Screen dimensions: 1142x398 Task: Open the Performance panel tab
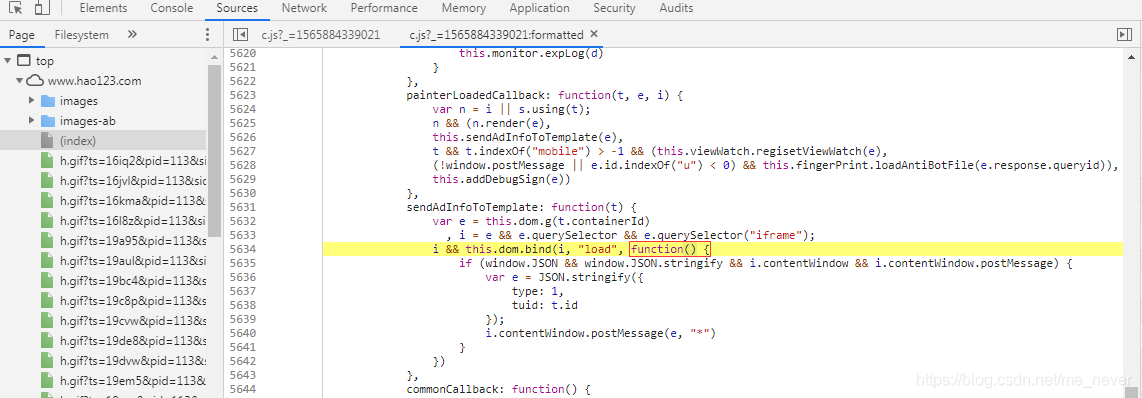tap(384, 9)
